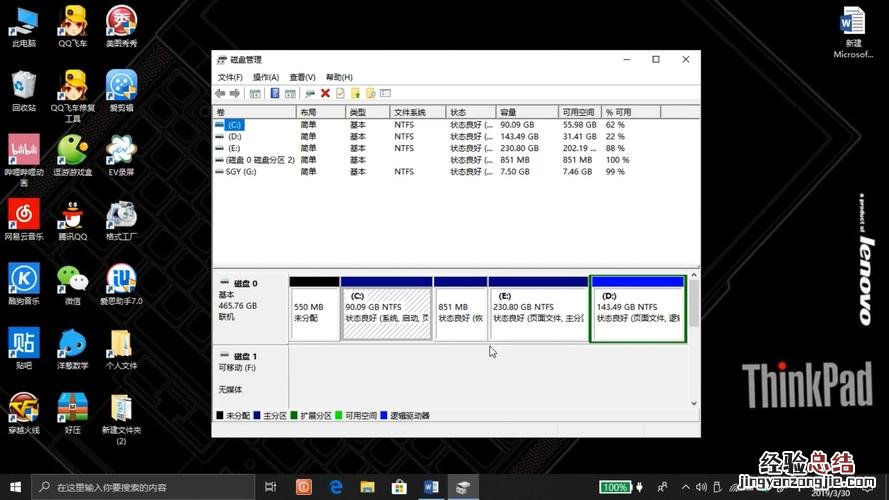Screen dimensions: 889x500
Task: Open the 帮助(H) menu
Action: point(339,77)
